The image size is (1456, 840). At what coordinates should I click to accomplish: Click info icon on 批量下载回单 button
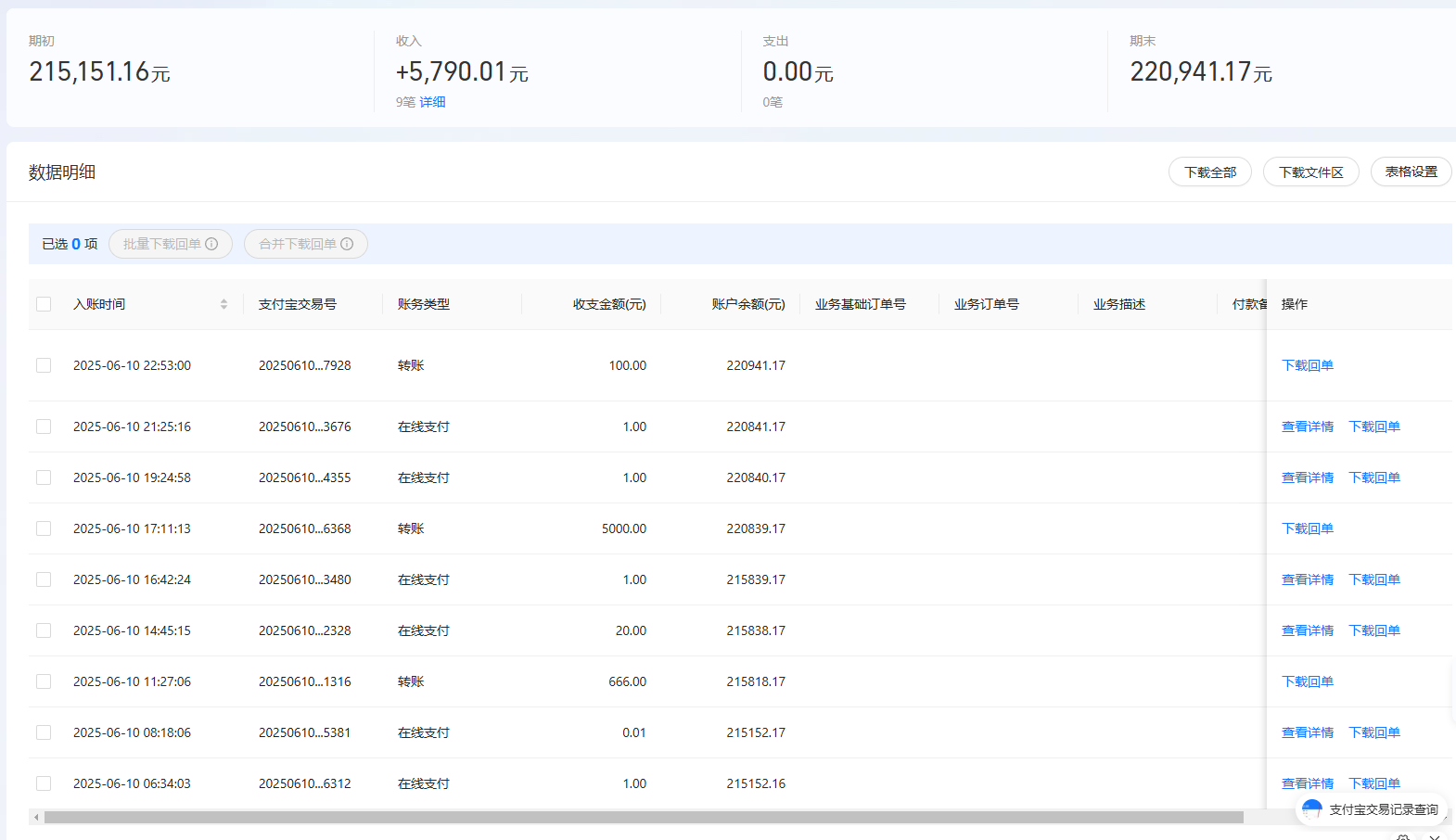(x=211, y=244)
